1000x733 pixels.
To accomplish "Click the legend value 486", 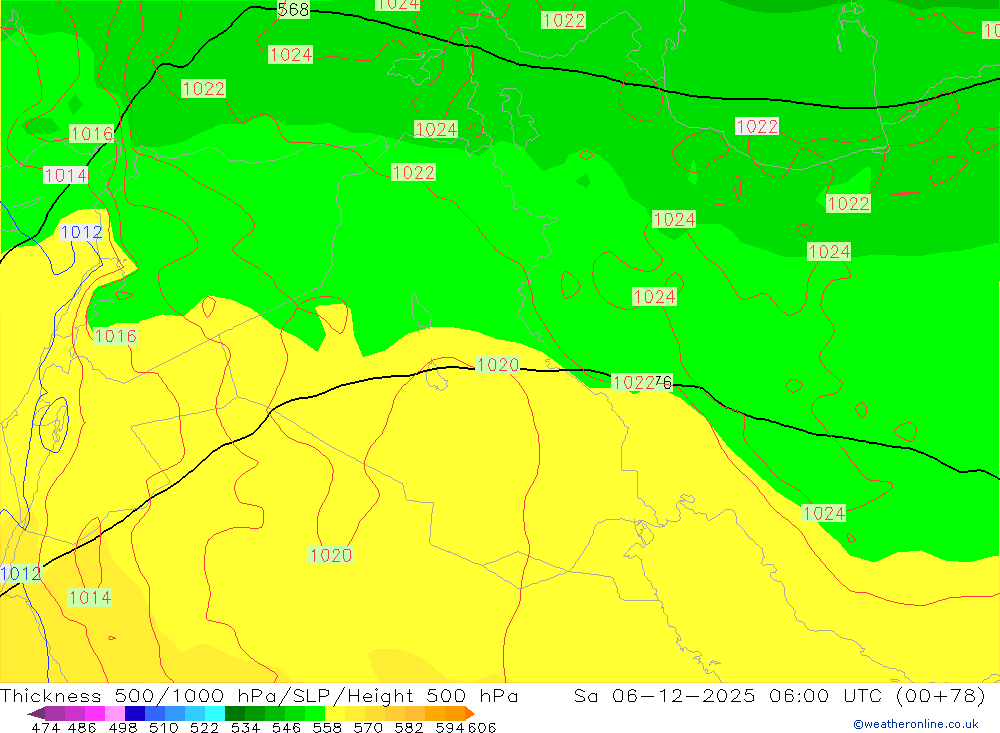I will point(82,727).
